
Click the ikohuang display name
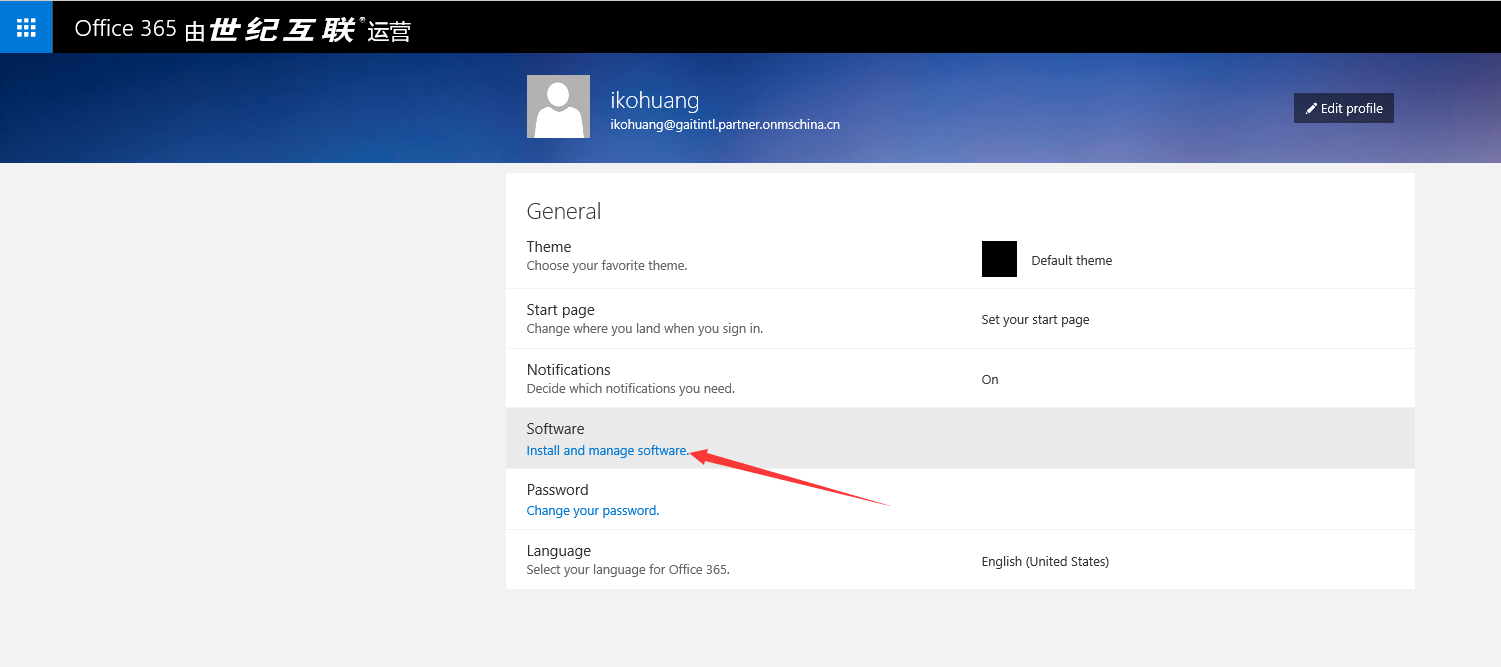(655, 101)
